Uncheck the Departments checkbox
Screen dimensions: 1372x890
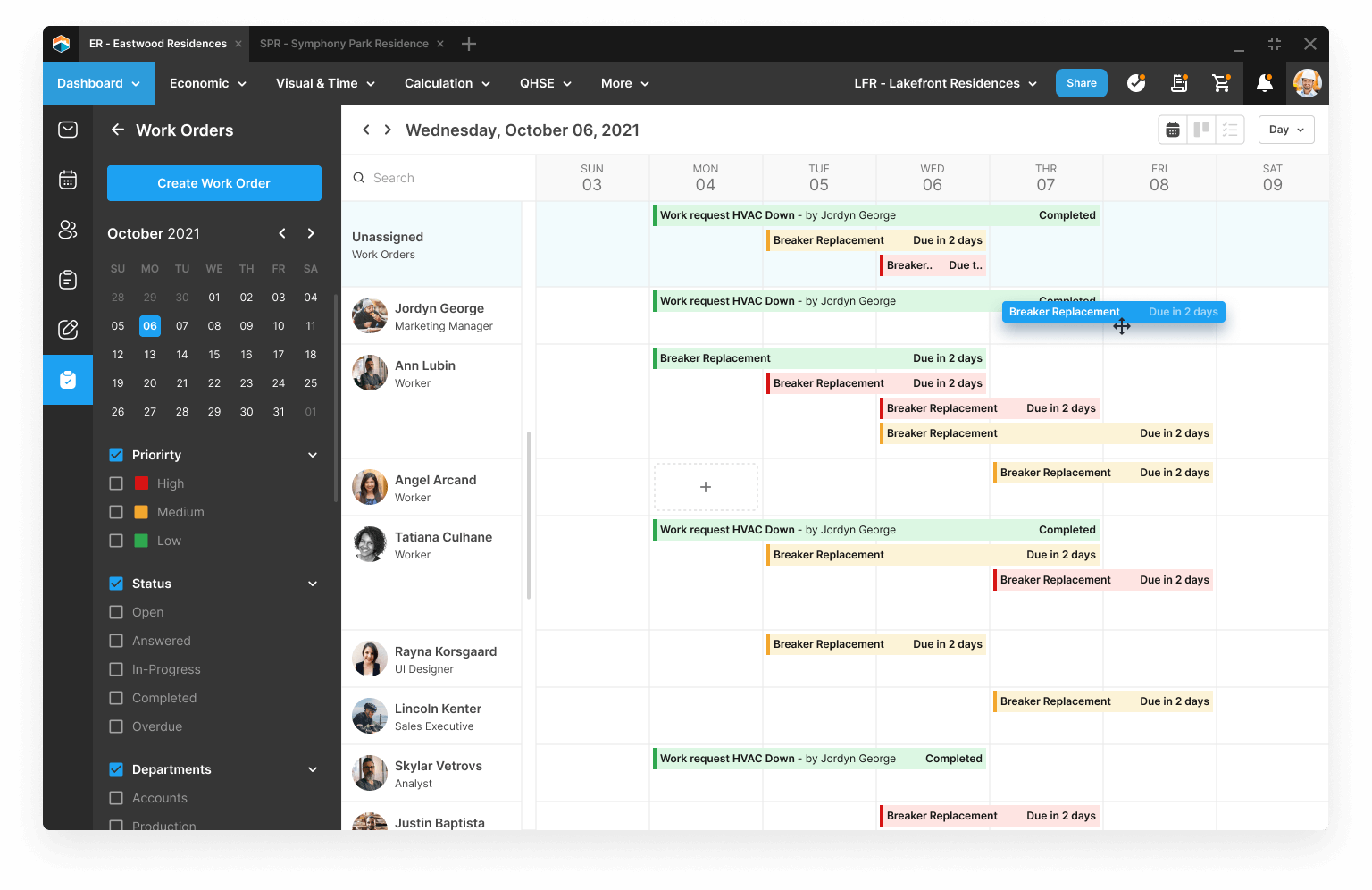(116, 769)
